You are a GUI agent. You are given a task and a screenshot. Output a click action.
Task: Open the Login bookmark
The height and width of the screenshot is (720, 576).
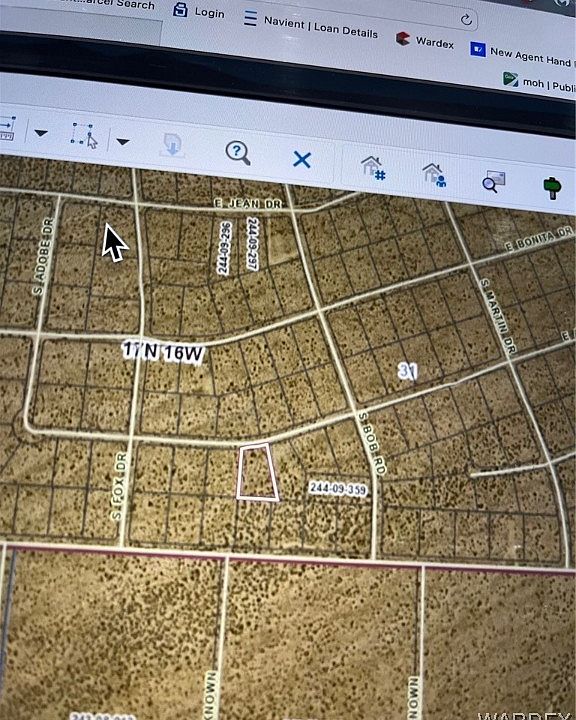(199, 11)
